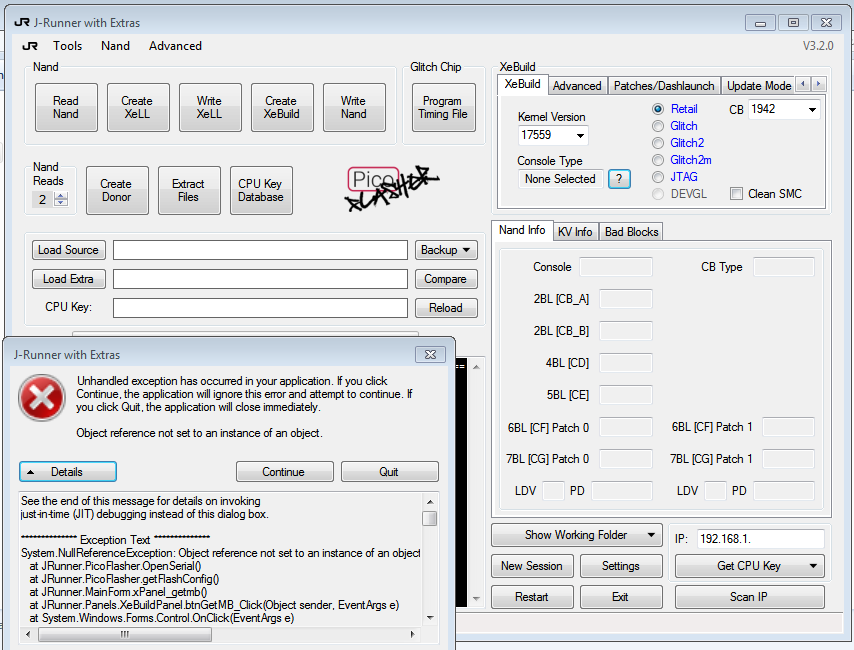Click the Load Extra file path field

point(260,279)
